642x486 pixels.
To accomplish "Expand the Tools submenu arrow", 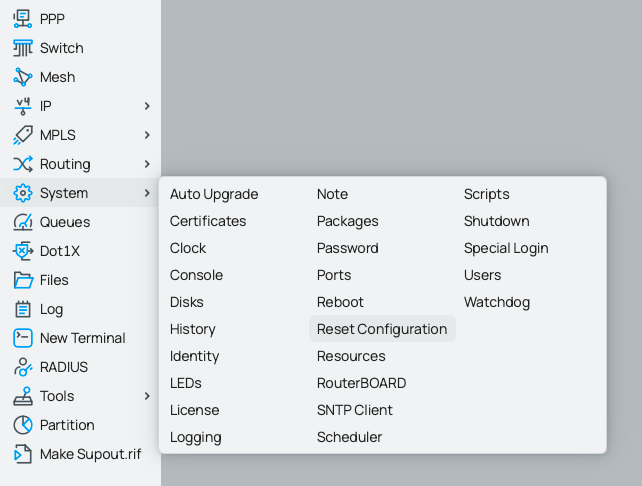I will (147, 396).
